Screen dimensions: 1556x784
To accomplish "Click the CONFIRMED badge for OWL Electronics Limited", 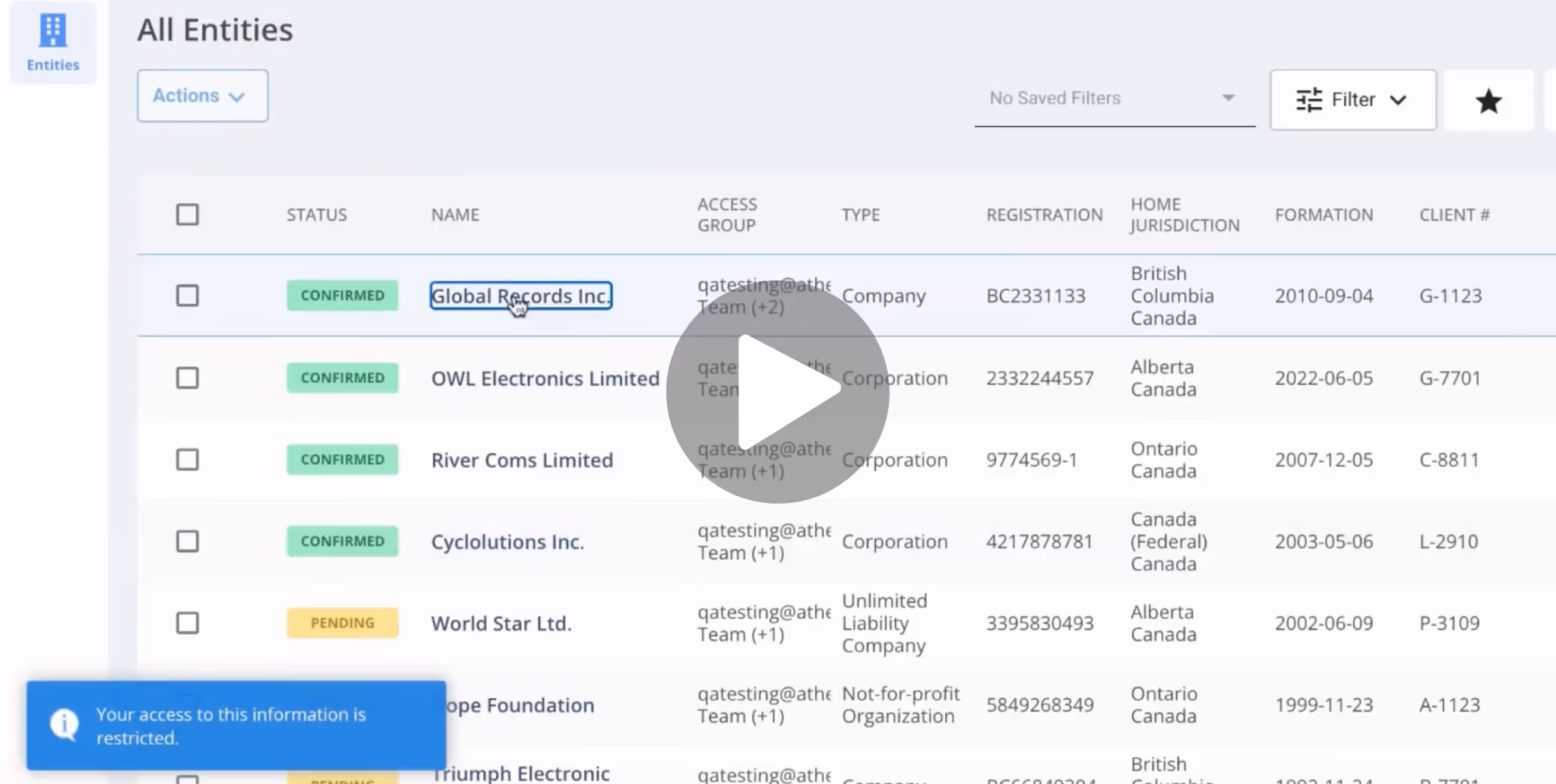I will 343,378.
